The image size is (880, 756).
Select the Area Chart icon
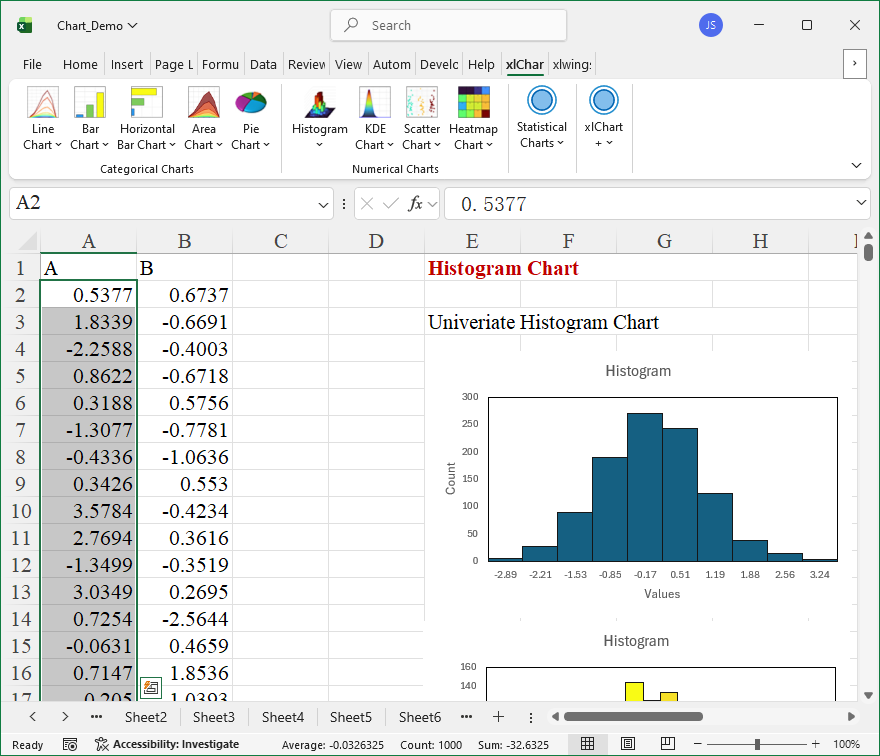pos(204,104)
